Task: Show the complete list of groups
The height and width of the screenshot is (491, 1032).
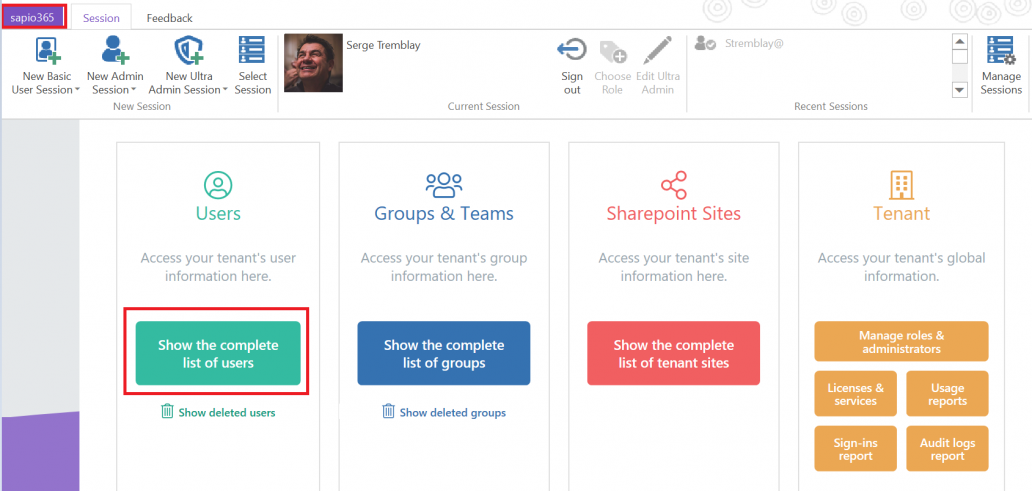Action: click(444, 353)
